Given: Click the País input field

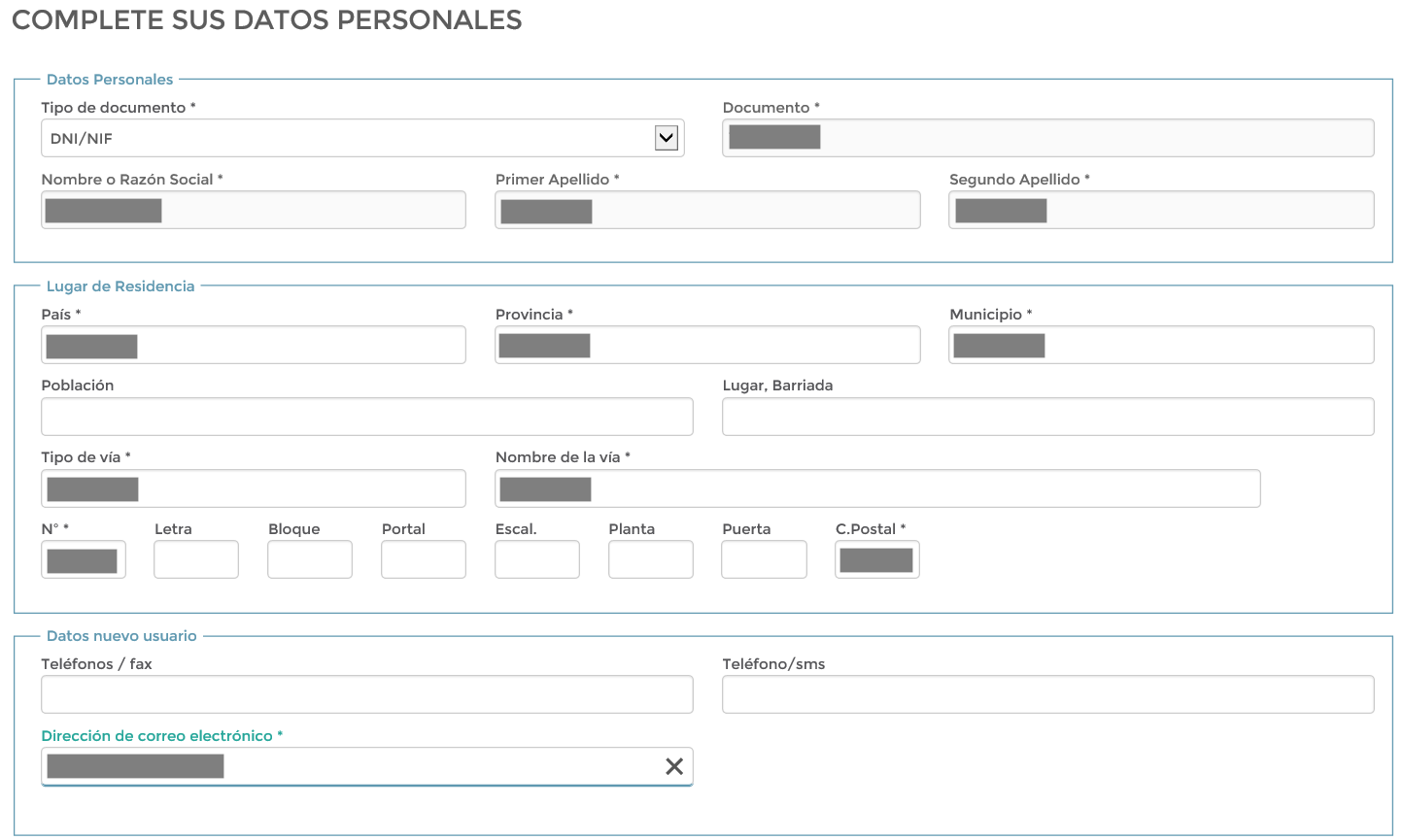Looking at the screenshot, I should [x=254, y=345].
